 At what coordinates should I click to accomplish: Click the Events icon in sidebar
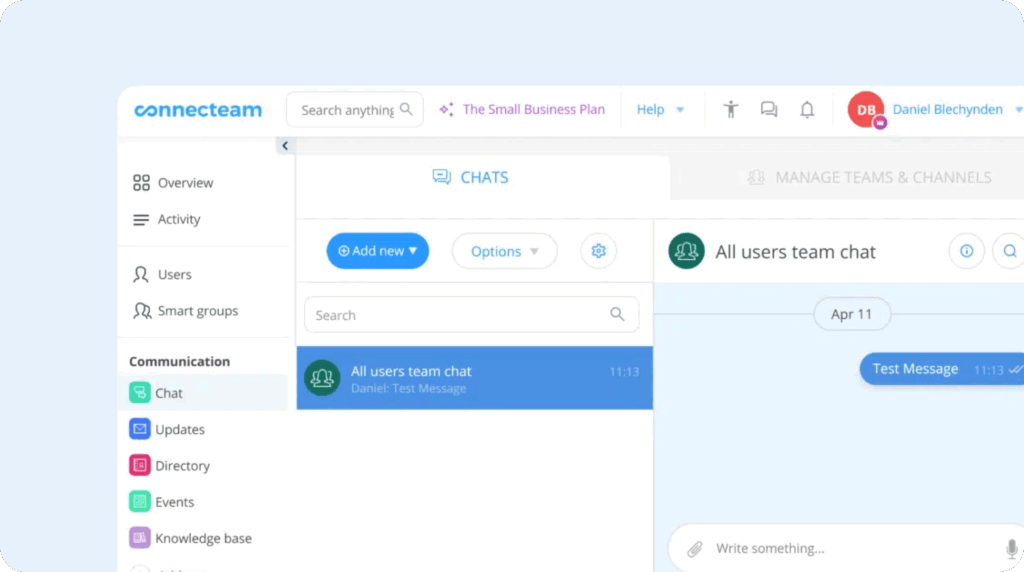[x=140, y=501]
